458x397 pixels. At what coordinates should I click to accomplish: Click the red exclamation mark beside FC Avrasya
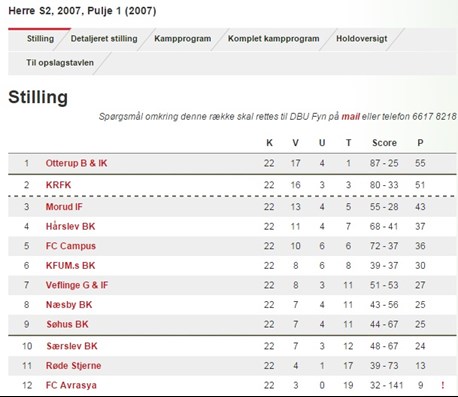(443, 385)
